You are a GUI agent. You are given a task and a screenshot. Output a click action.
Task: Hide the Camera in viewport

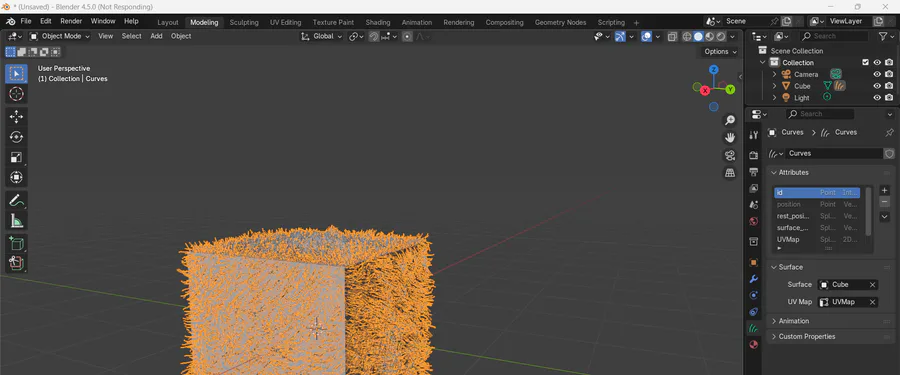coord(877,75)
